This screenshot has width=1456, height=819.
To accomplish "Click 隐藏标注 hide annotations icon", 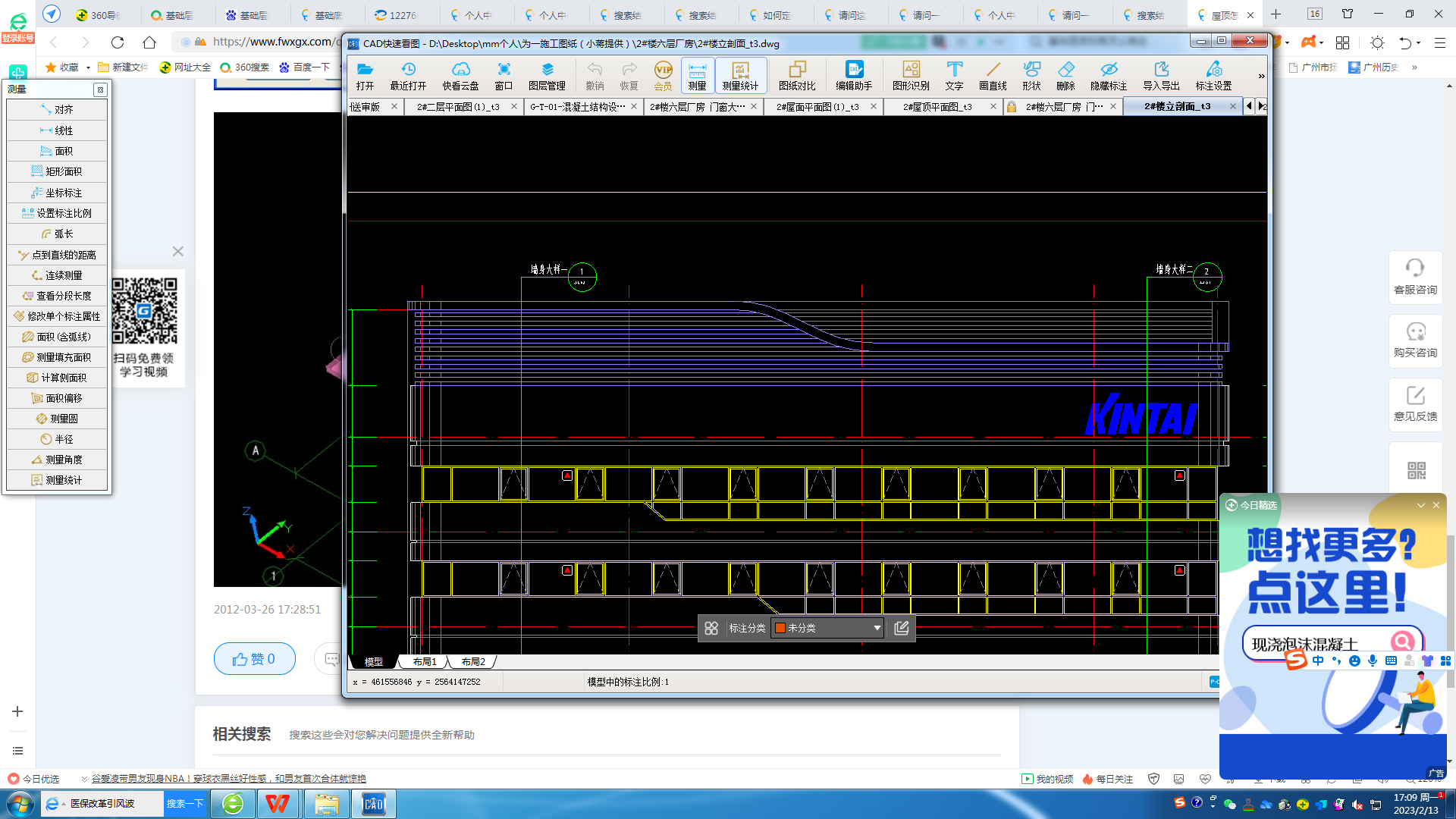I will (1109, 76).
